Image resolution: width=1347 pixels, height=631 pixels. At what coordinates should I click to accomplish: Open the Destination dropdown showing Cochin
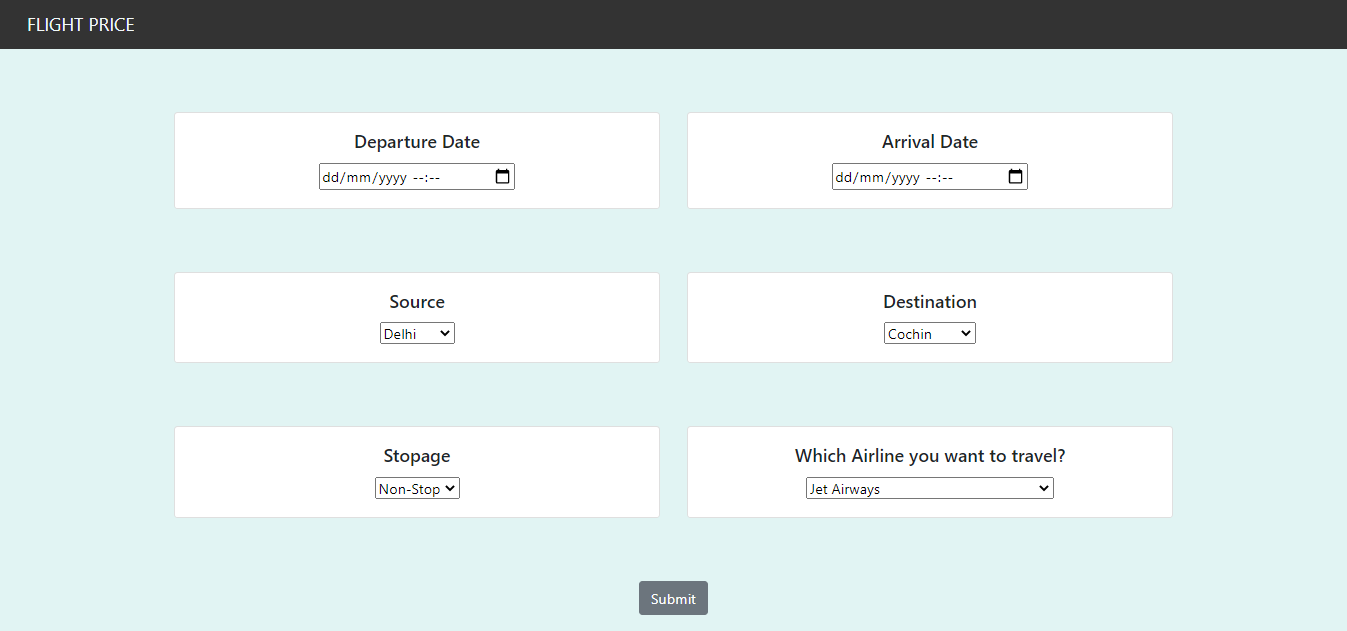click(930, 333)
